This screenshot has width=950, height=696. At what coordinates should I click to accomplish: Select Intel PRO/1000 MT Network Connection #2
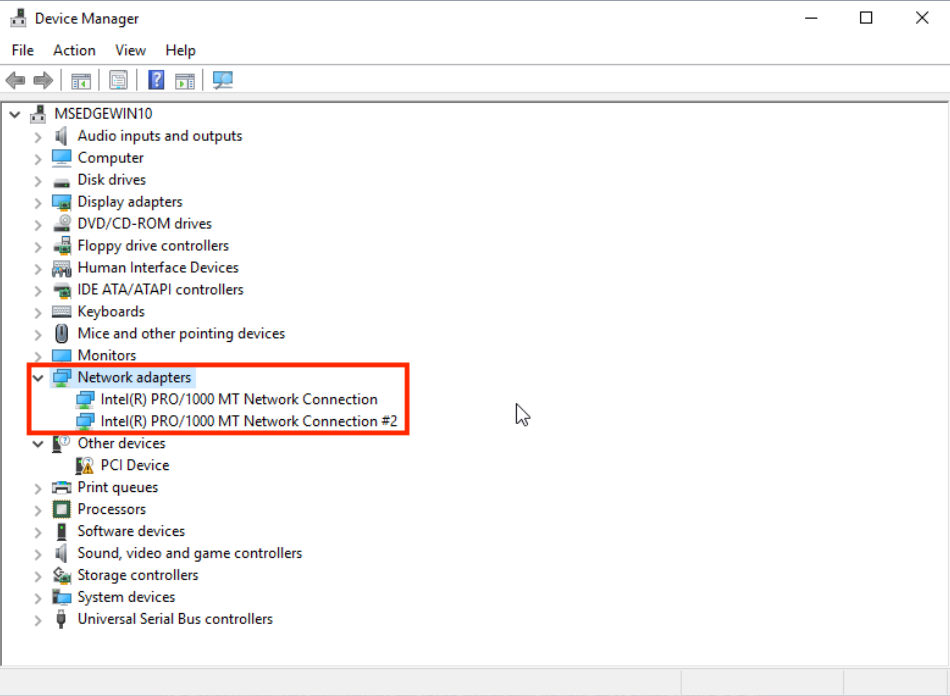[248, 421]
